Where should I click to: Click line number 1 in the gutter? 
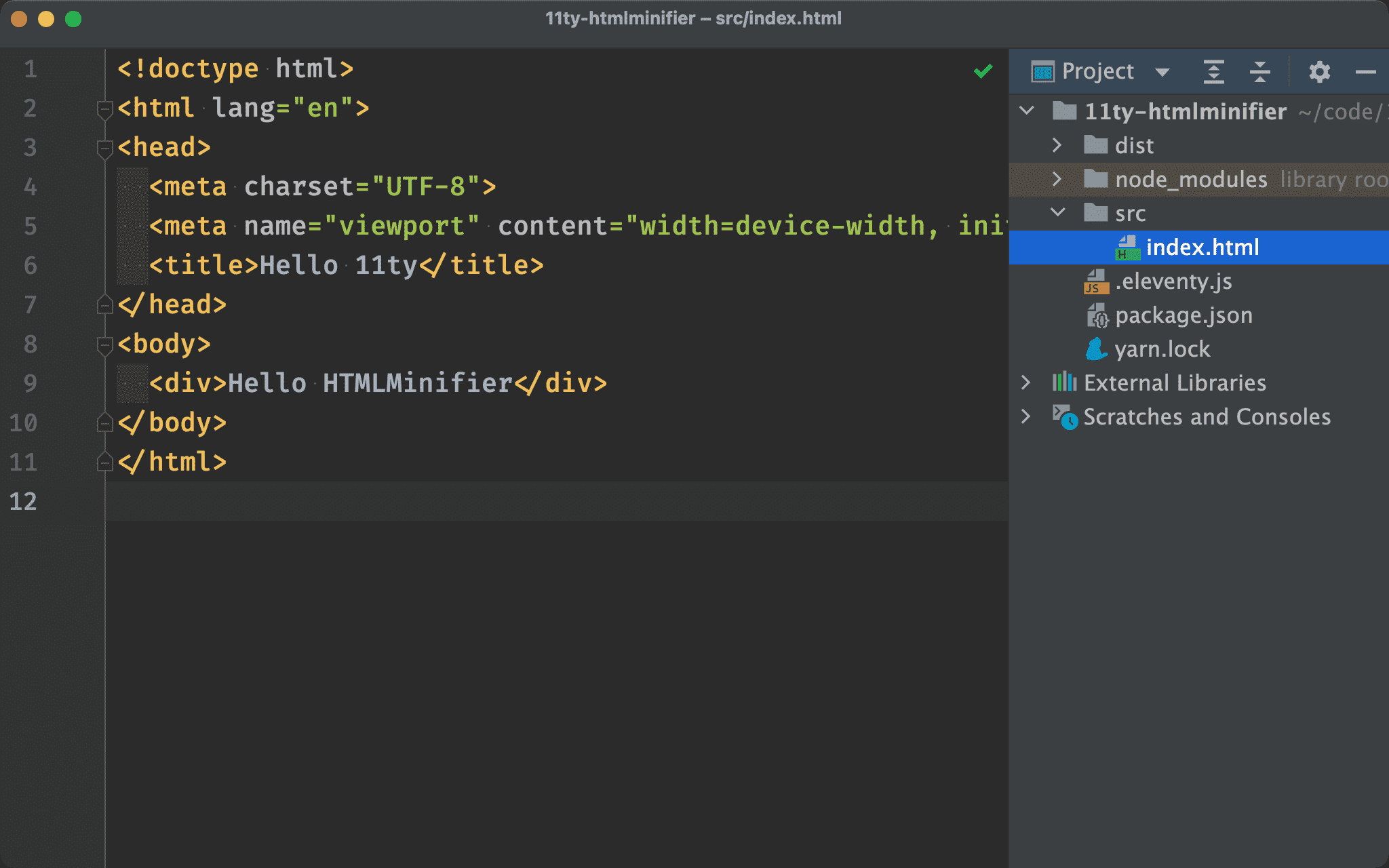(x=31, y=68)
